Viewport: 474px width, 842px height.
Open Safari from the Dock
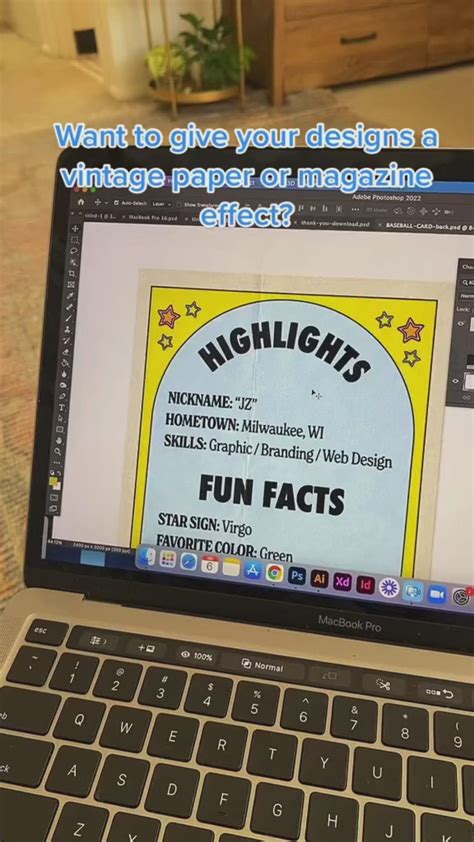tap(188, 562)
